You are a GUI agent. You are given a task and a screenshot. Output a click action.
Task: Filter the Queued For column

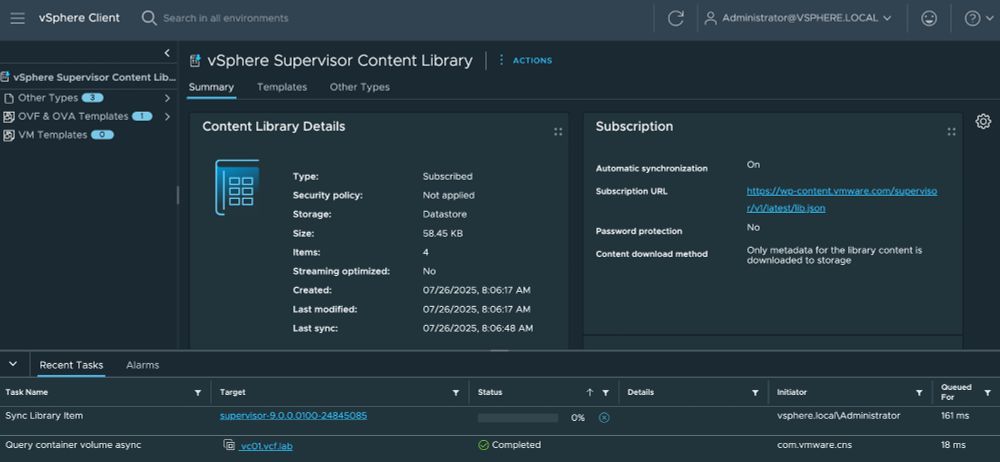click(x=988, y=392)
